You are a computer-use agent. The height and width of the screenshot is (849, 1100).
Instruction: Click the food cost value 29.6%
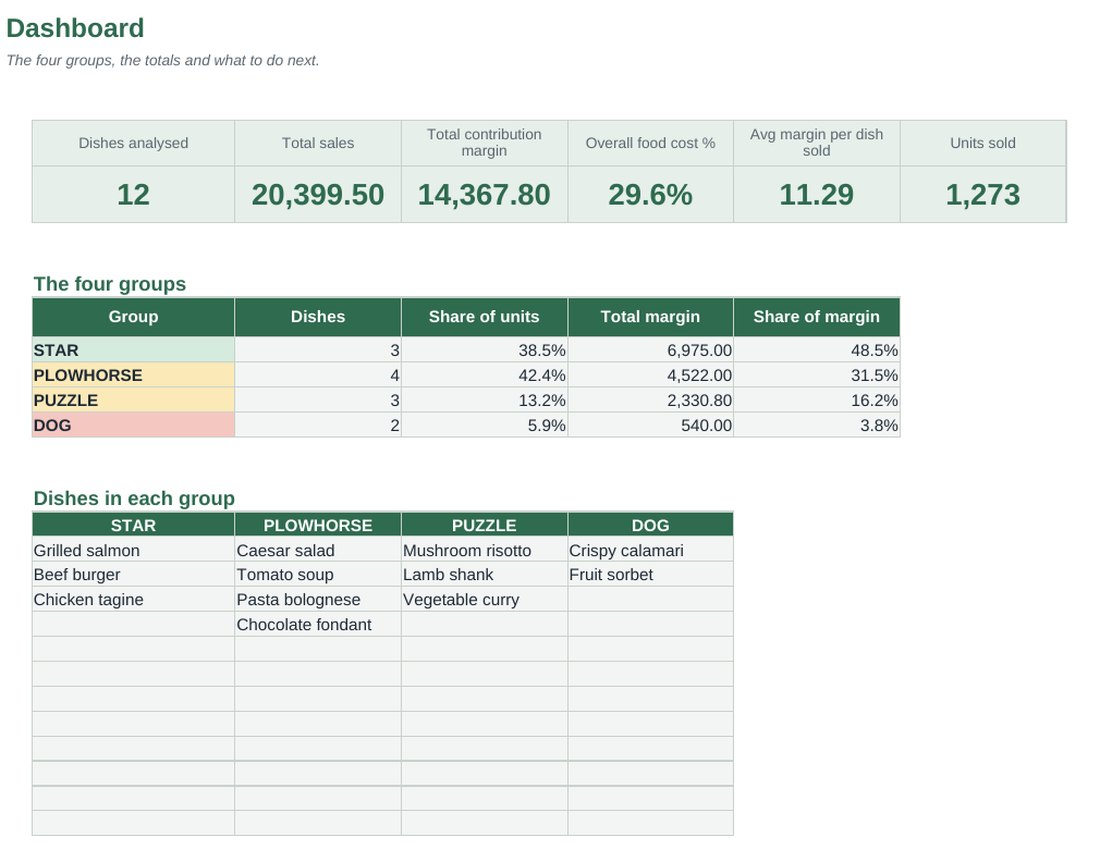(650, 194)
